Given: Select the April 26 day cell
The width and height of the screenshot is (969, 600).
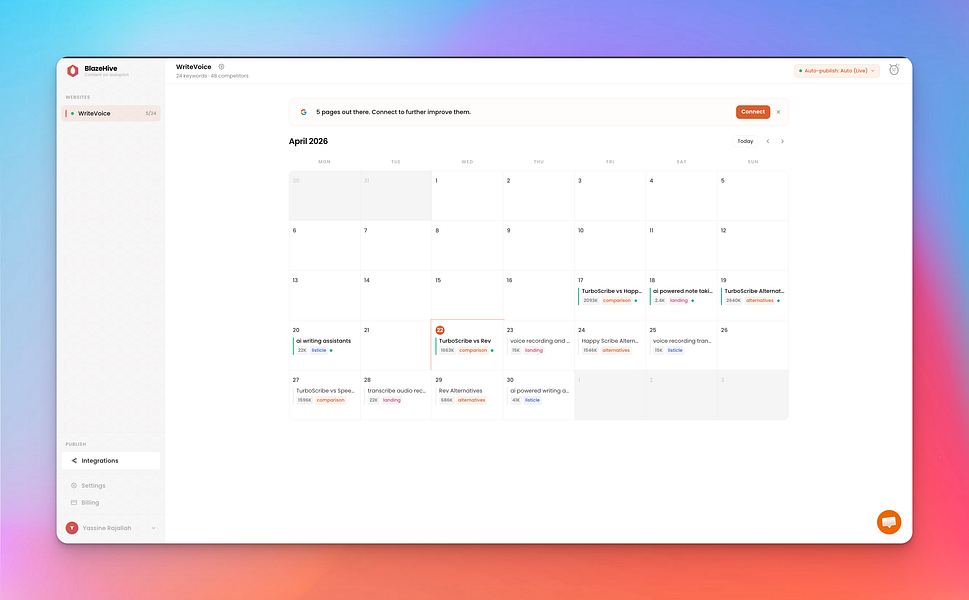Looking at the screenshot, I should 753,345.
